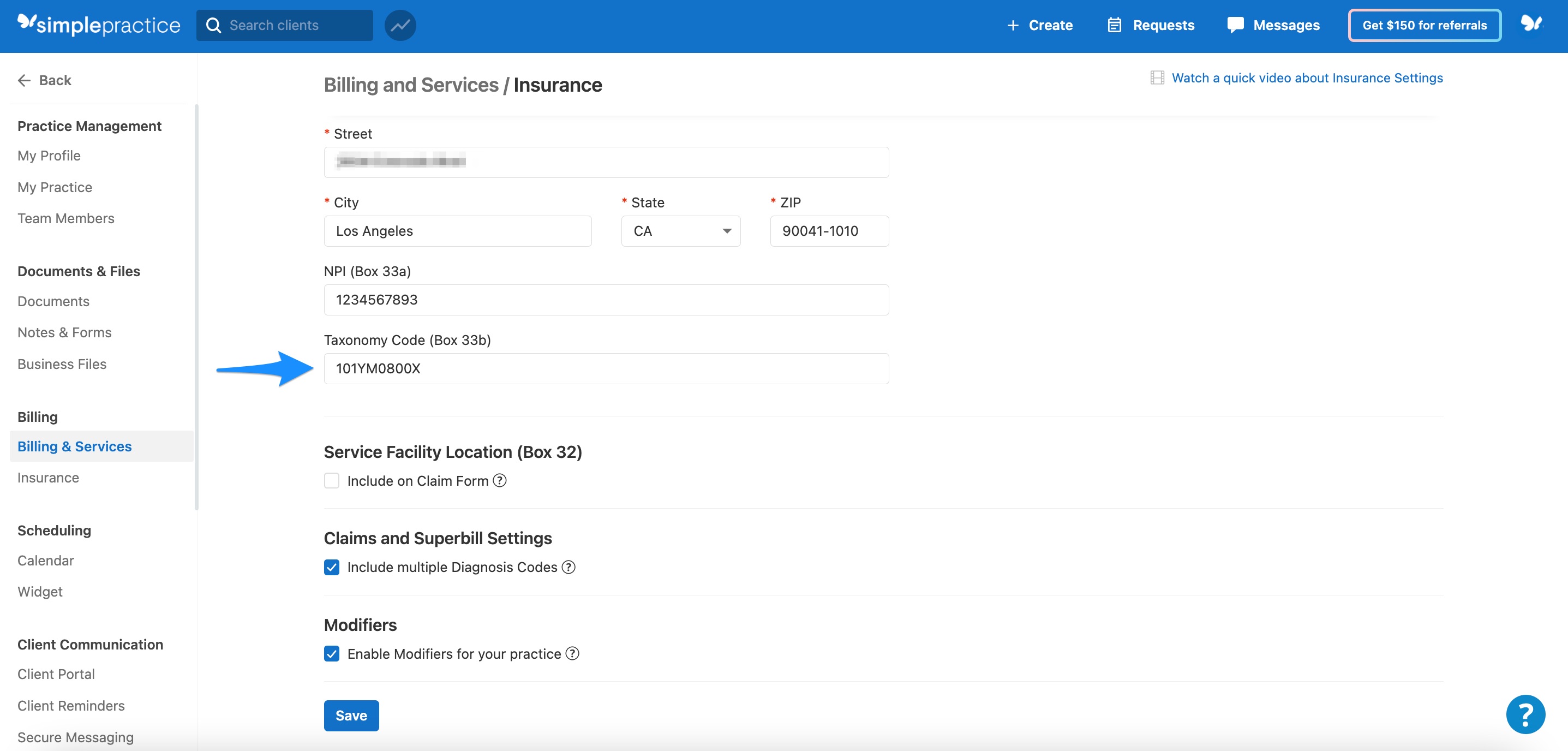Open Messages

pyautogui.click(x=1273, y=25)
